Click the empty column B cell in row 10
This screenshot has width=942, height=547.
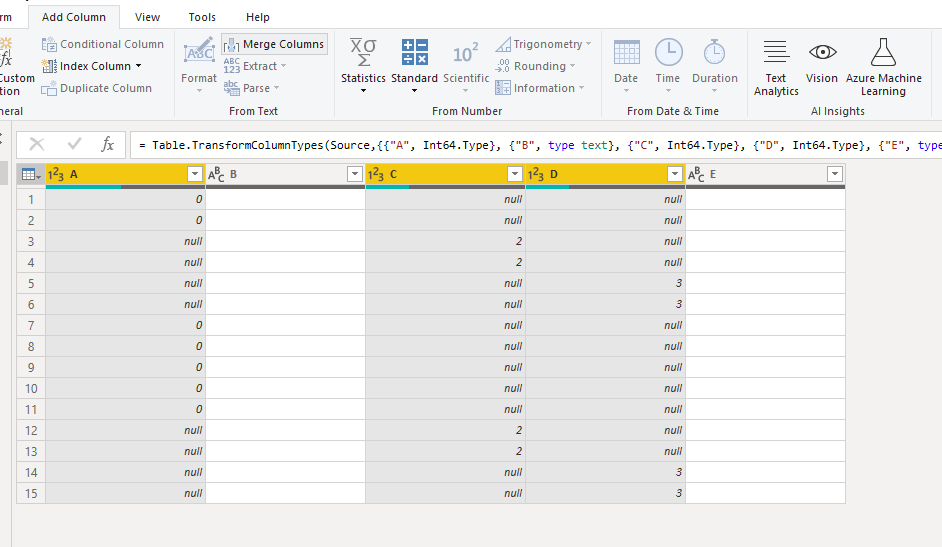click(x=286, y=388)
